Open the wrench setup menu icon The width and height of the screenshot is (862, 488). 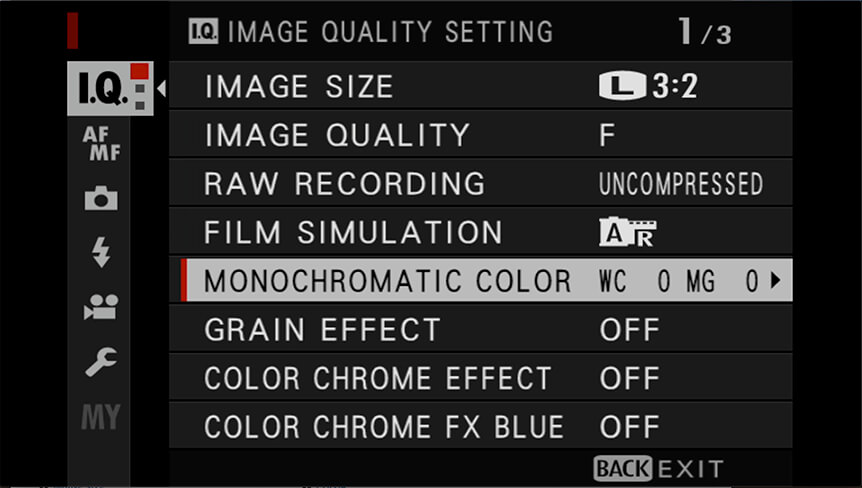101,362
